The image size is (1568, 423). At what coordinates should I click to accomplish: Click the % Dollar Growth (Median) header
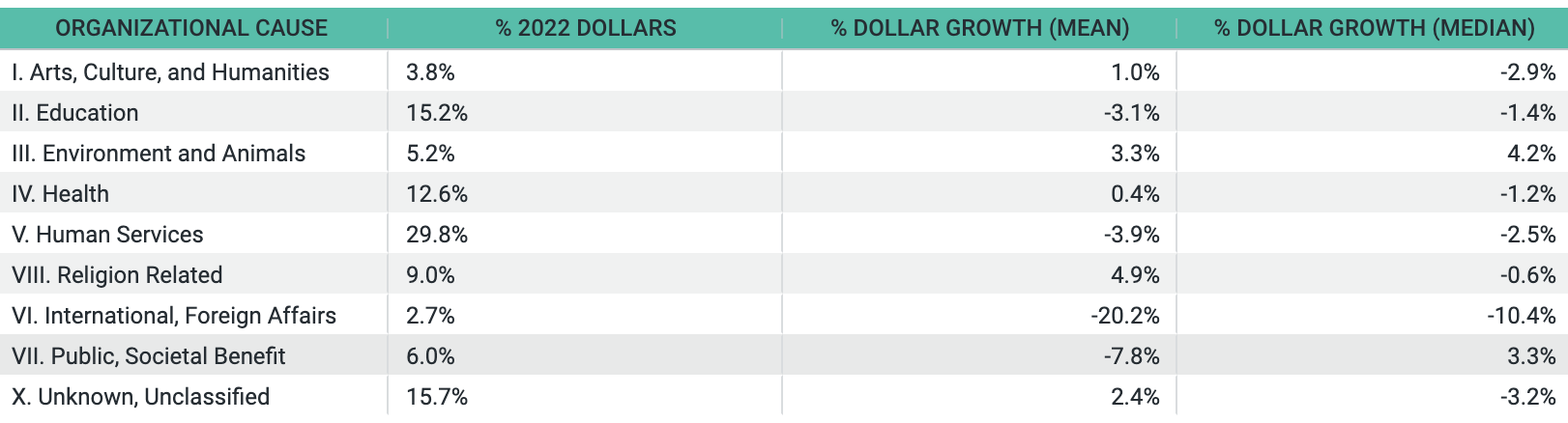click(x=1375, y=28)
